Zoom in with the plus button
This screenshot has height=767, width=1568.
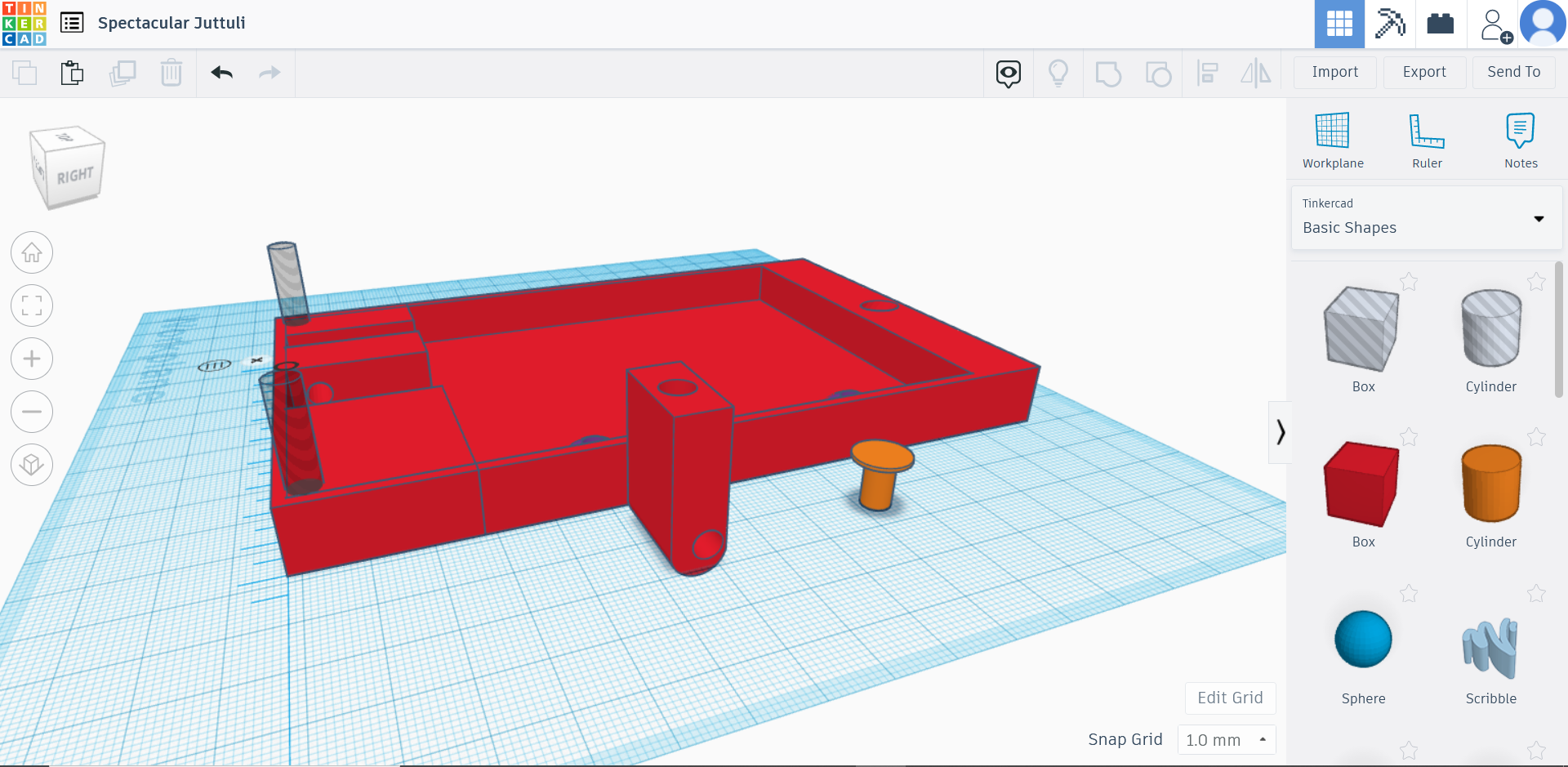(32, 359)
